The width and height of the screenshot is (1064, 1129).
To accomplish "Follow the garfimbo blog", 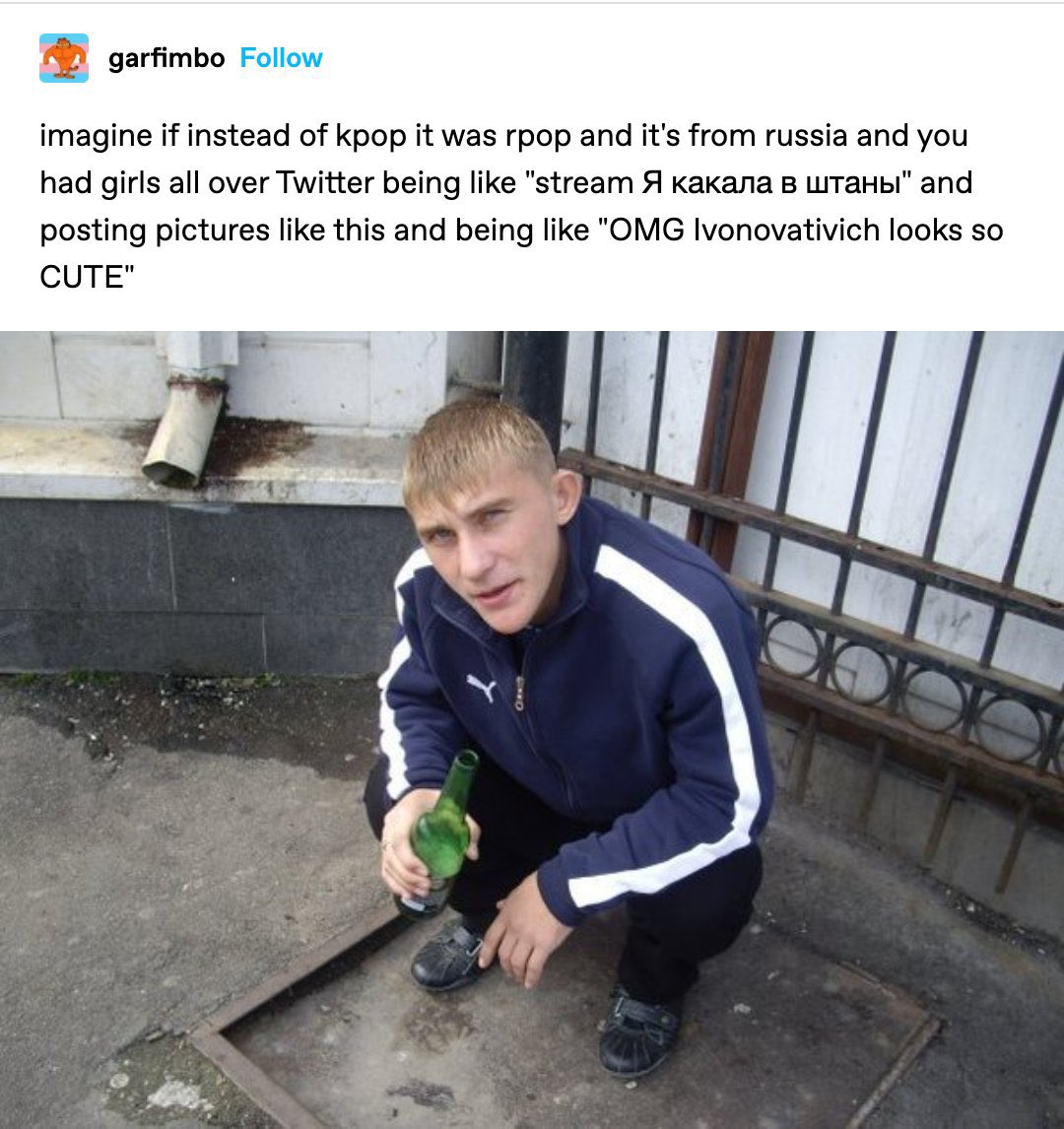I will pyautogui.click(x=281, y=58).
